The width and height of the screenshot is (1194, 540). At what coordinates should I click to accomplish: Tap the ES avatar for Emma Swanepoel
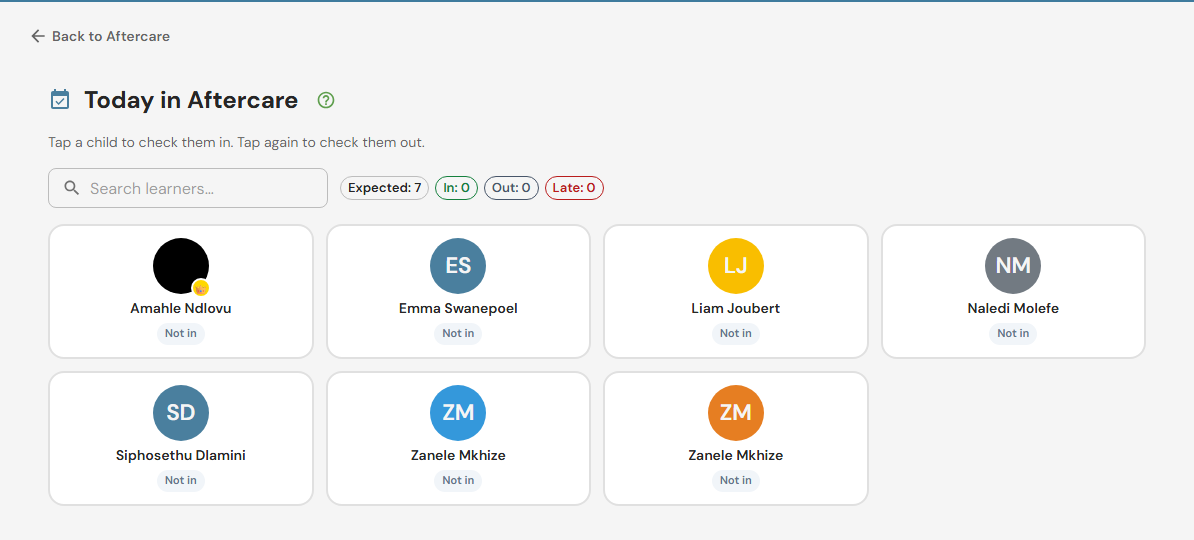coord(458,266)
